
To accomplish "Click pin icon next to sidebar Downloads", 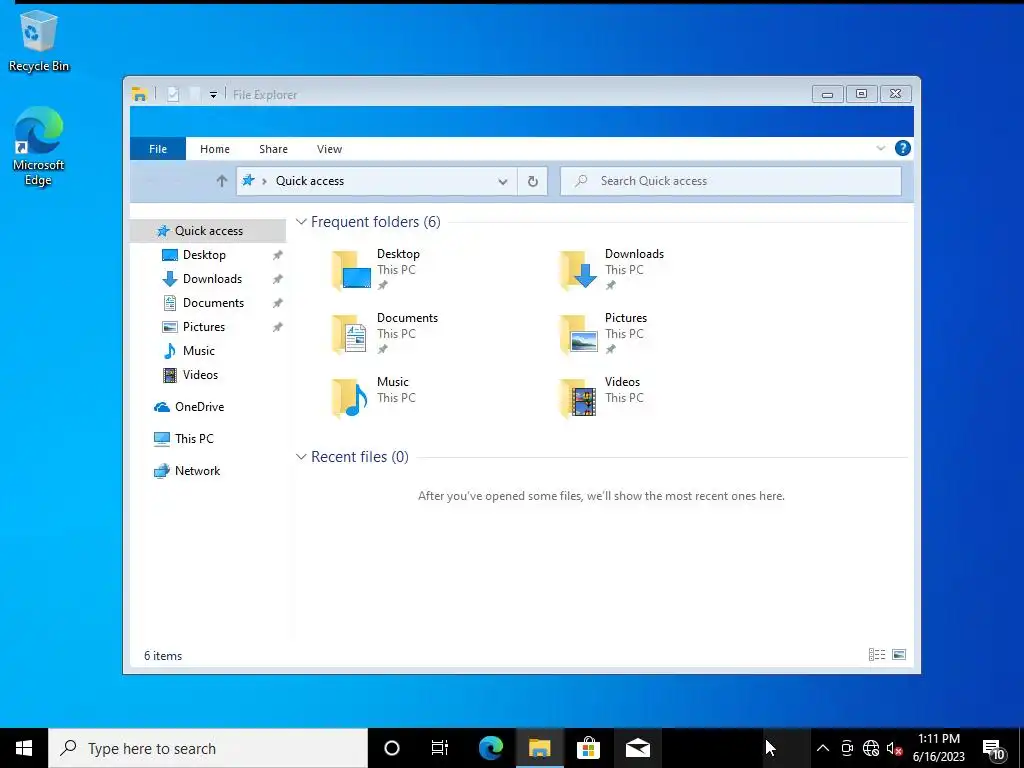I will pos(278,280).
